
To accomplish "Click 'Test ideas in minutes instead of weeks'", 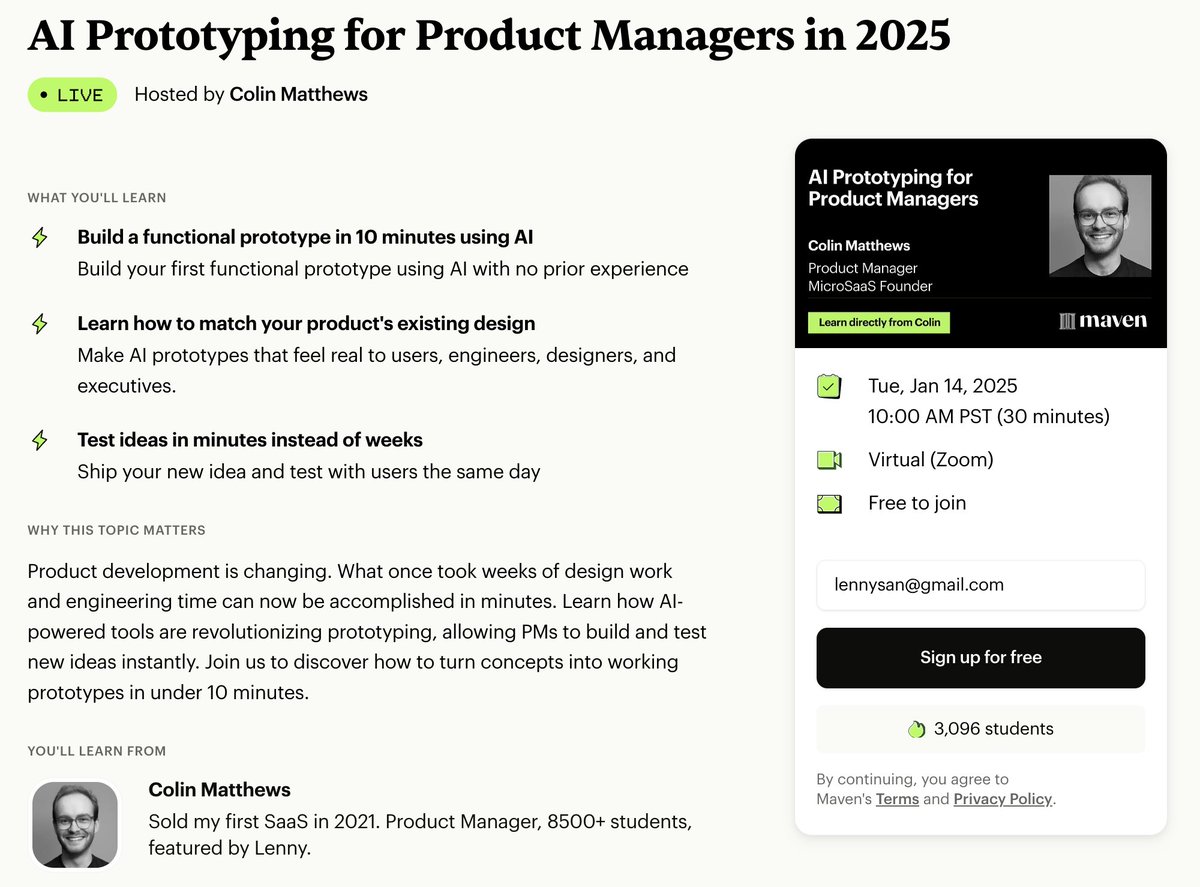I will click(250, 439).
